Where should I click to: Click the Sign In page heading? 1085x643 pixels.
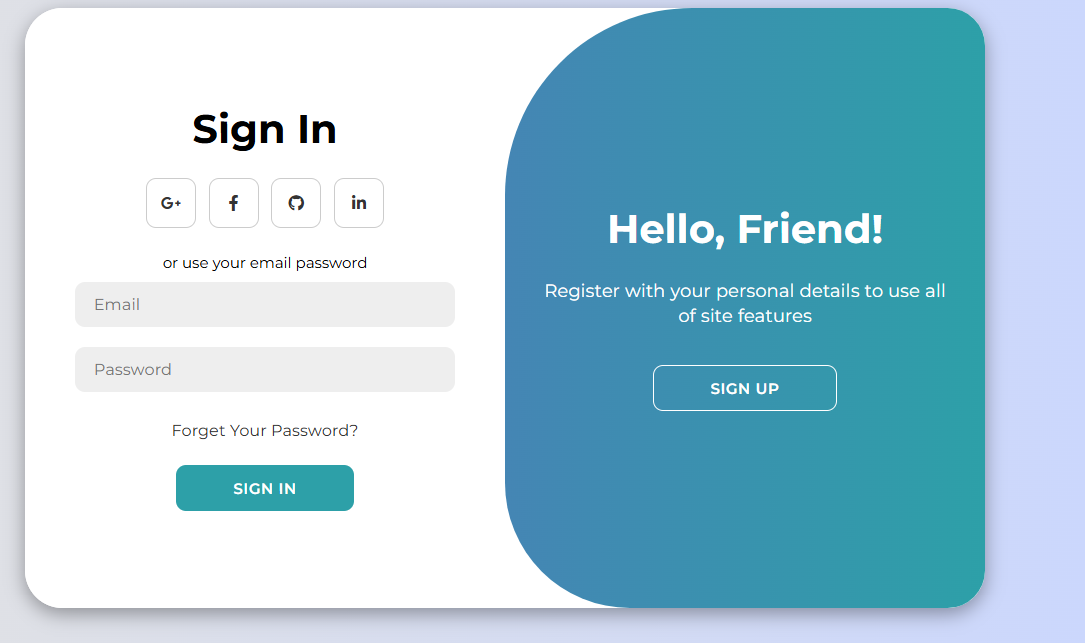264,129
